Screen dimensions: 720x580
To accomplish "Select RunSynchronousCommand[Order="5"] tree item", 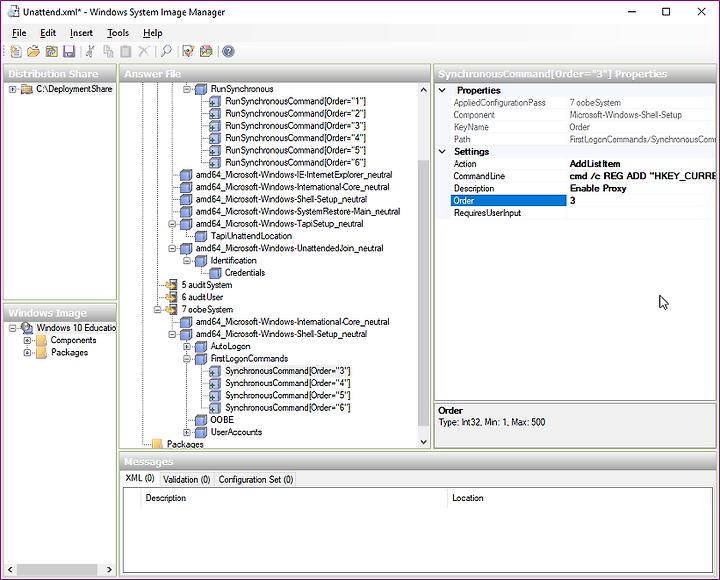I will [x=295, y=150].
